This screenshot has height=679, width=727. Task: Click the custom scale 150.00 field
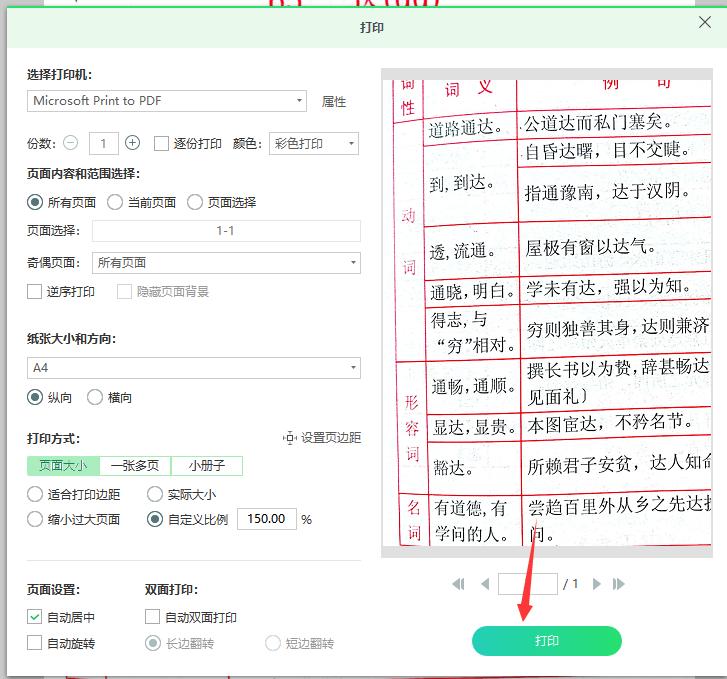pos(267,519)
